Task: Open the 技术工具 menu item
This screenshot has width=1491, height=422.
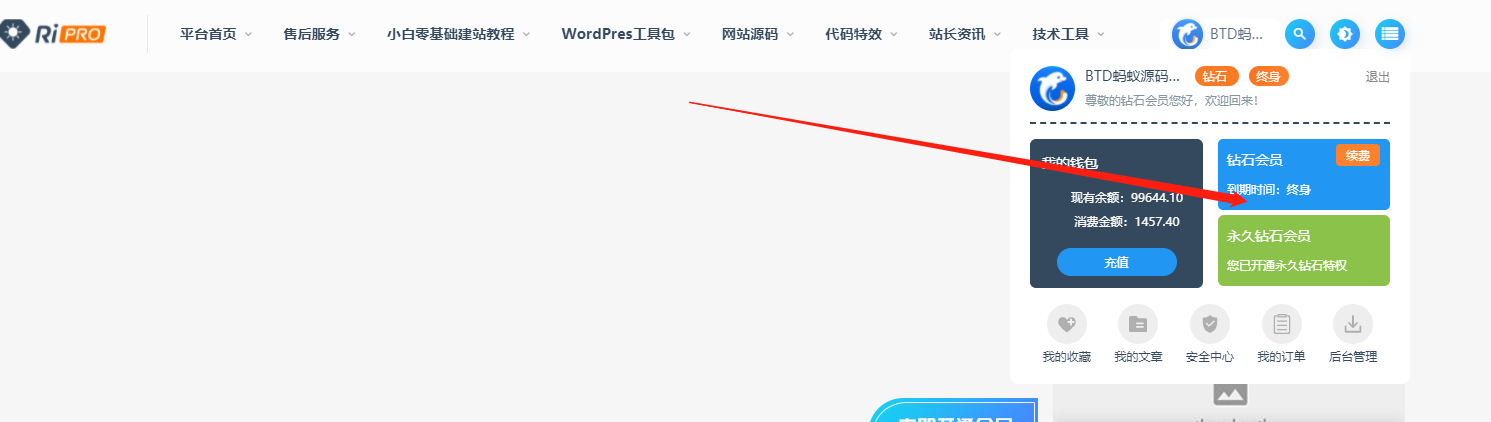Action: [x=1069, y=34]
